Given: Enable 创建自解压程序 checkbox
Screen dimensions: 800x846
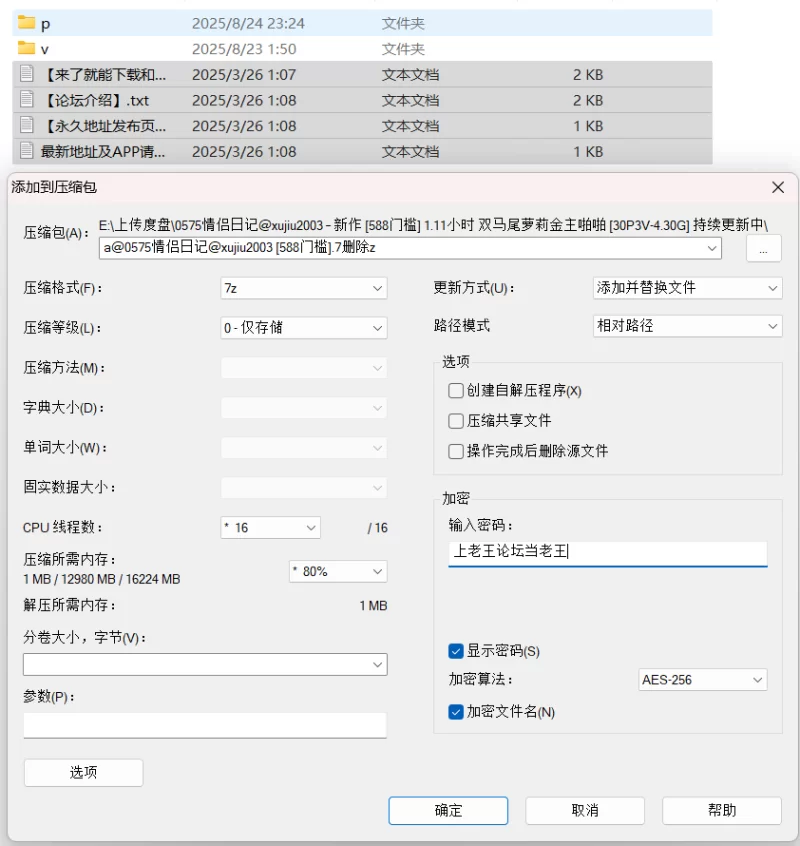Looking at the screenshot, I should coord(456,390).
